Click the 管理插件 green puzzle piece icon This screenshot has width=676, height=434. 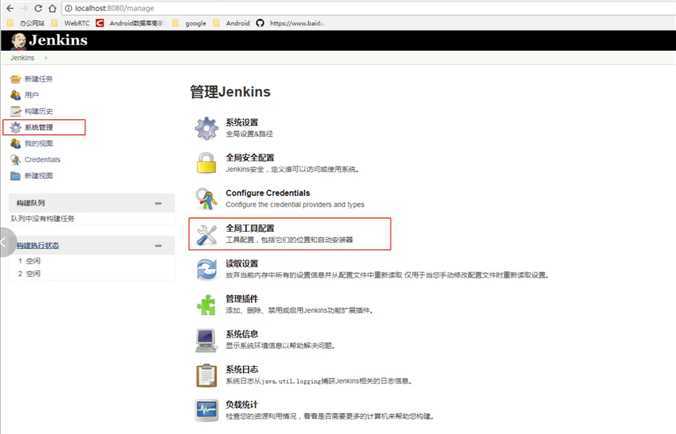click(x=207, y=305)
